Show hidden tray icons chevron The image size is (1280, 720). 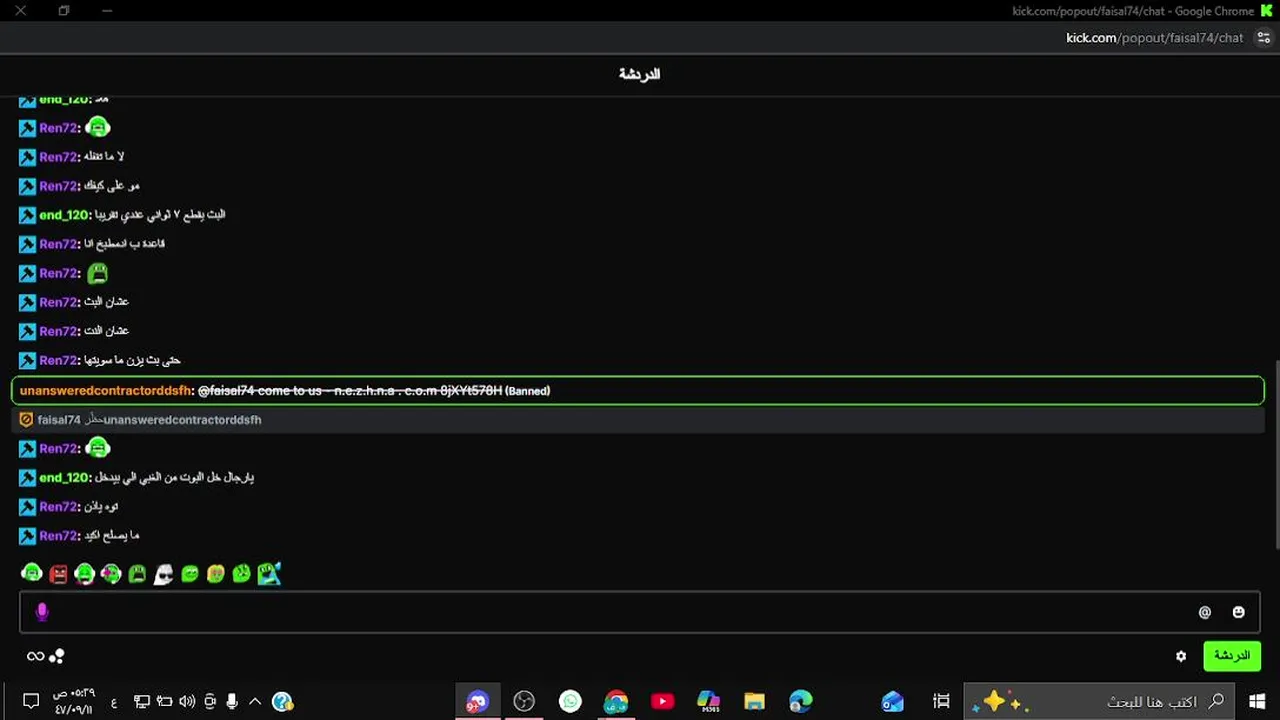pos(255,701)
